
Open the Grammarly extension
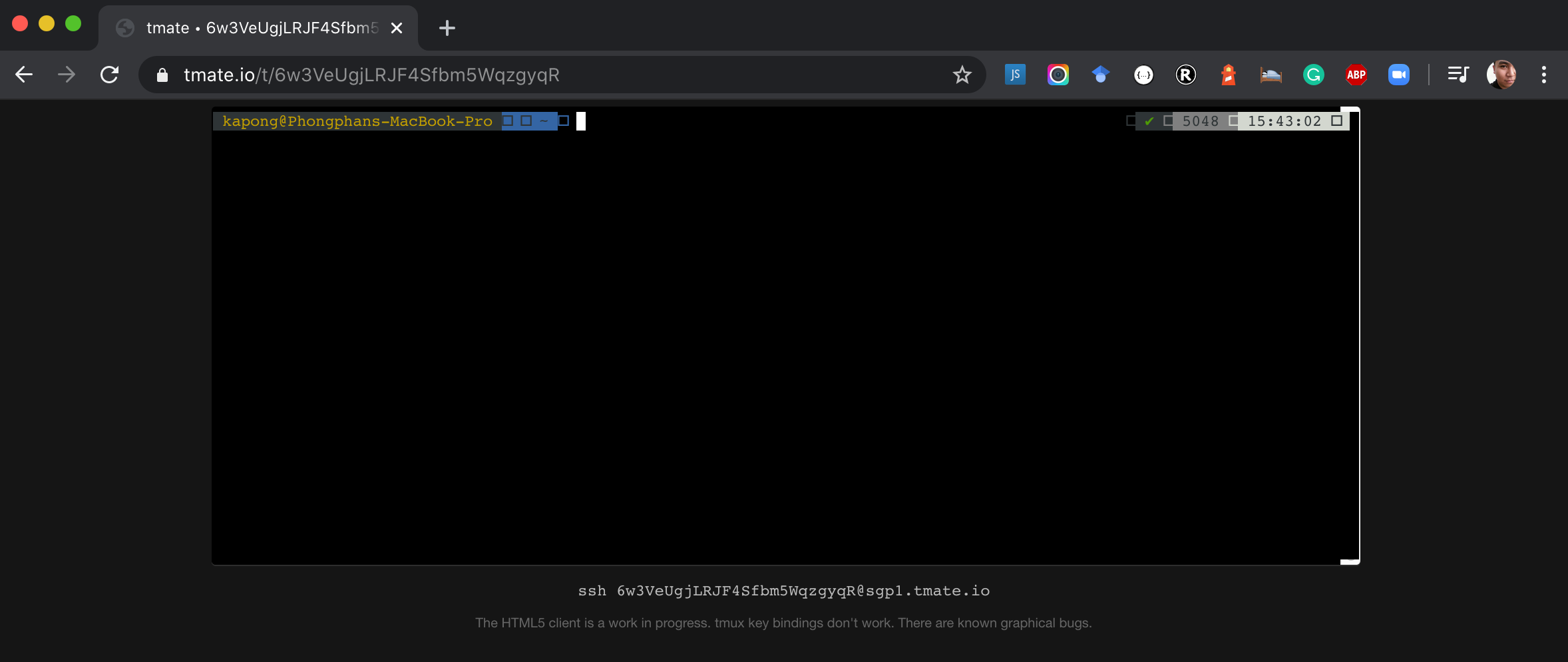tap(1312, 74)
